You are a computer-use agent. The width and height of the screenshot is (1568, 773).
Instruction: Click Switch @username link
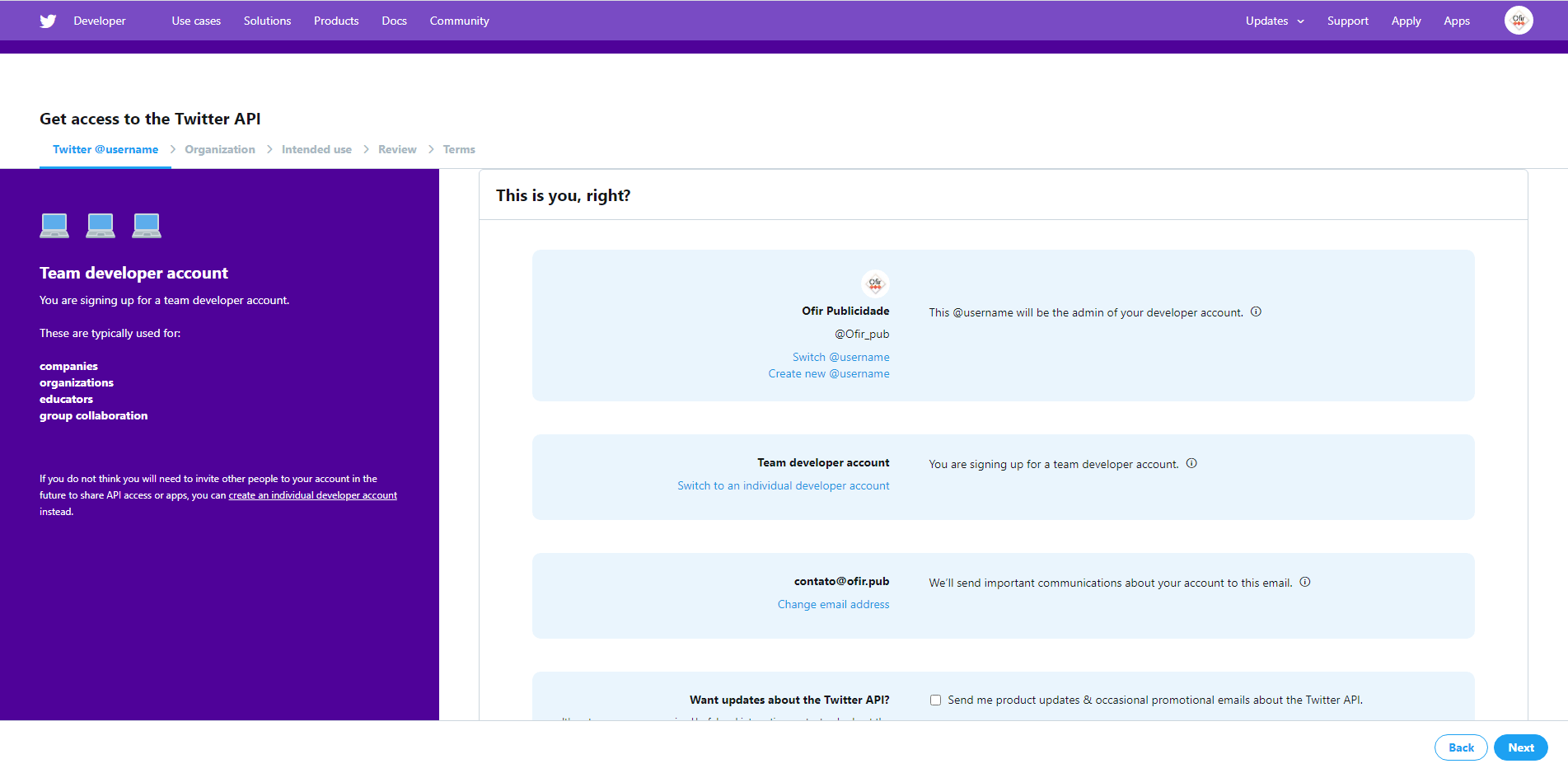[840, 357]
